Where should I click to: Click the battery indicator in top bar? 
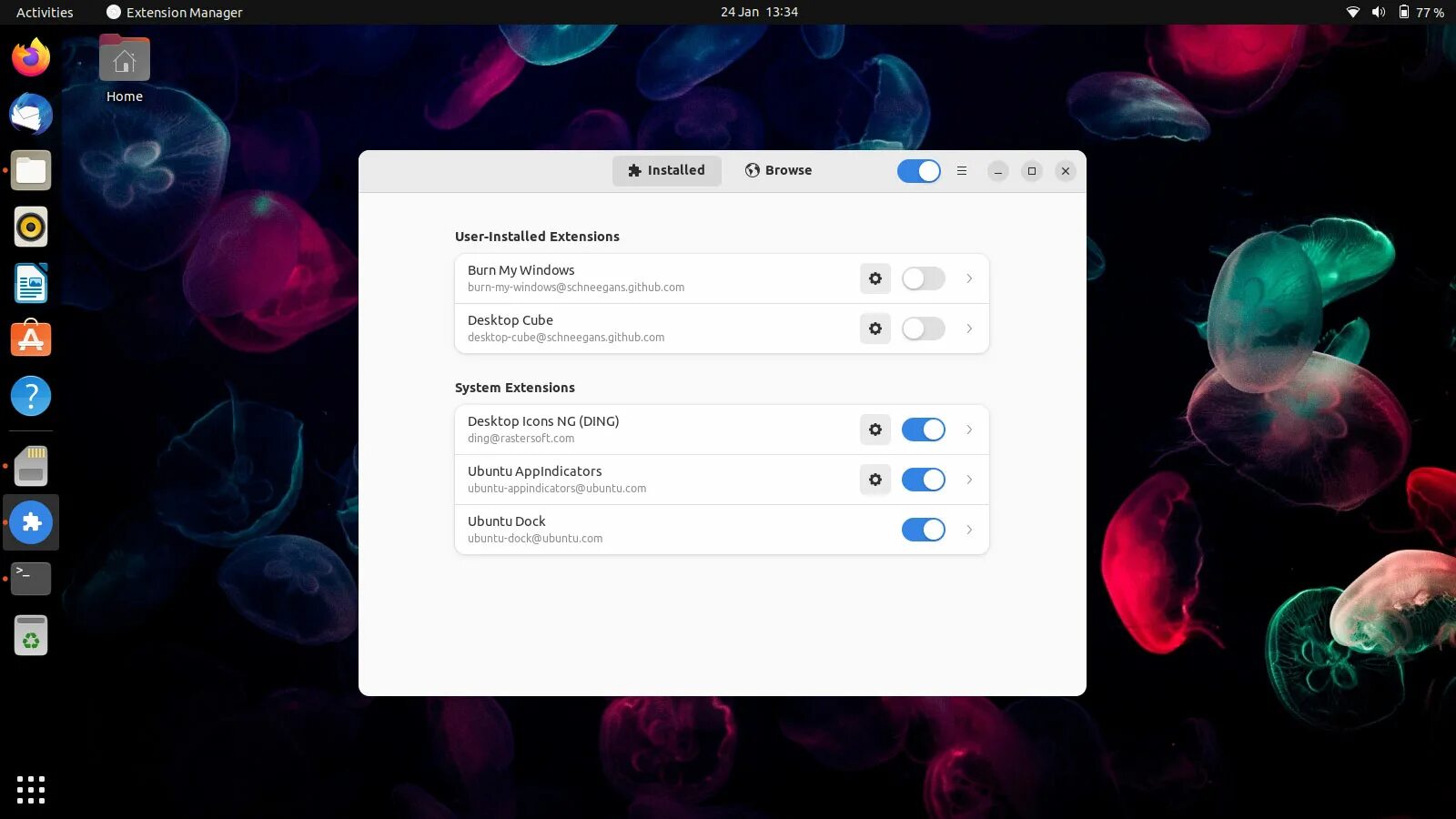pos(1421,13)
